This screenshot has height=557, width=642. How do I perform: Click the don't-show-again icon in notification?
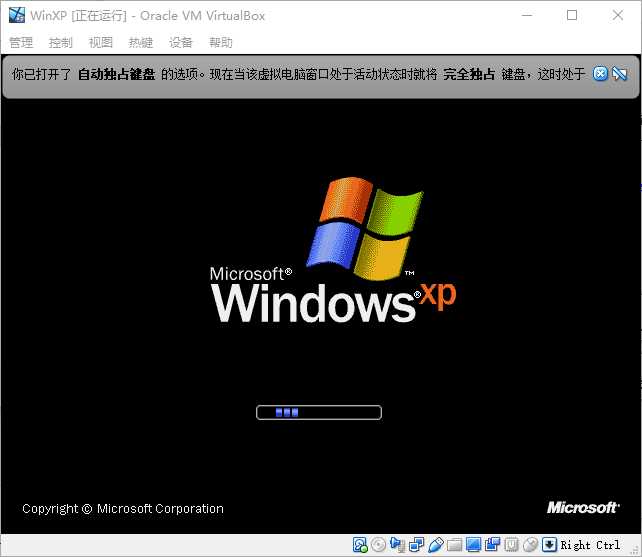[x=619, y=74]
